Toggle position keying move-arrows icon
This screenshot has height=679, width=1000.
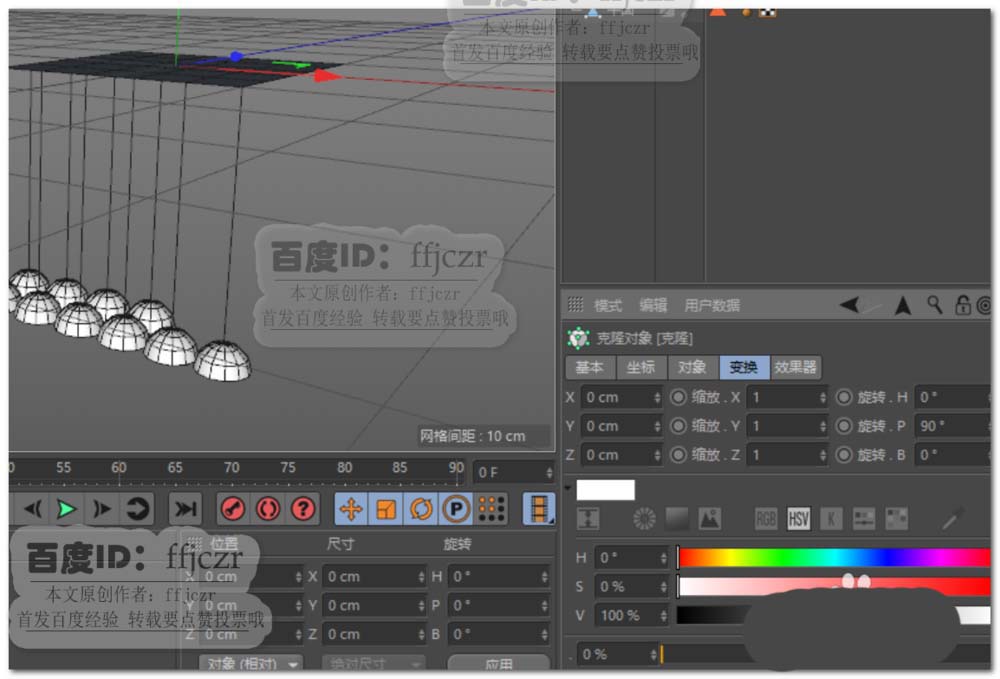pyautogui.click(x=351, y=509)
